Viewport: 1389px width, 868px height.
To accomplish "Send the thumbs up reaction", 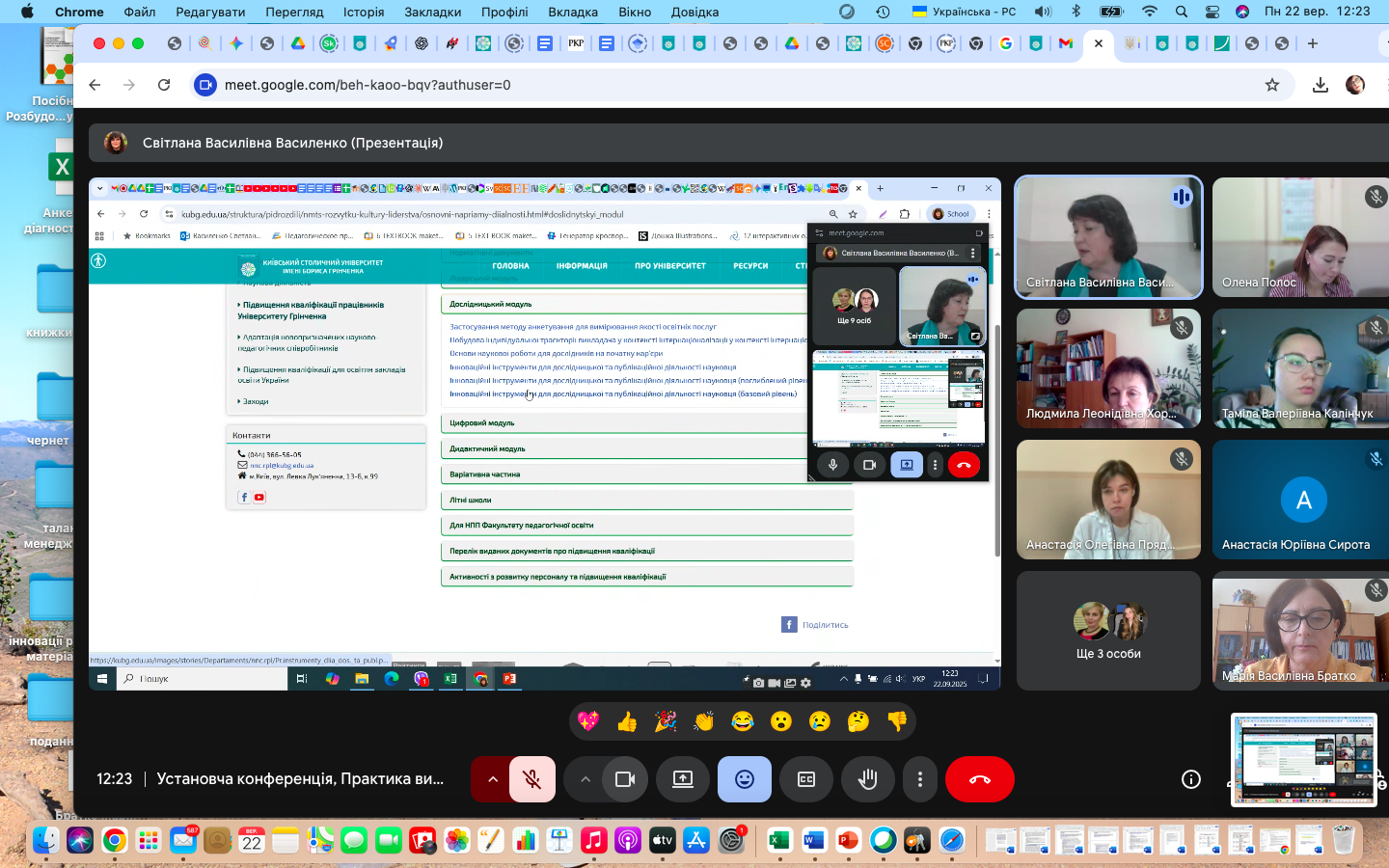I will 627,721.
